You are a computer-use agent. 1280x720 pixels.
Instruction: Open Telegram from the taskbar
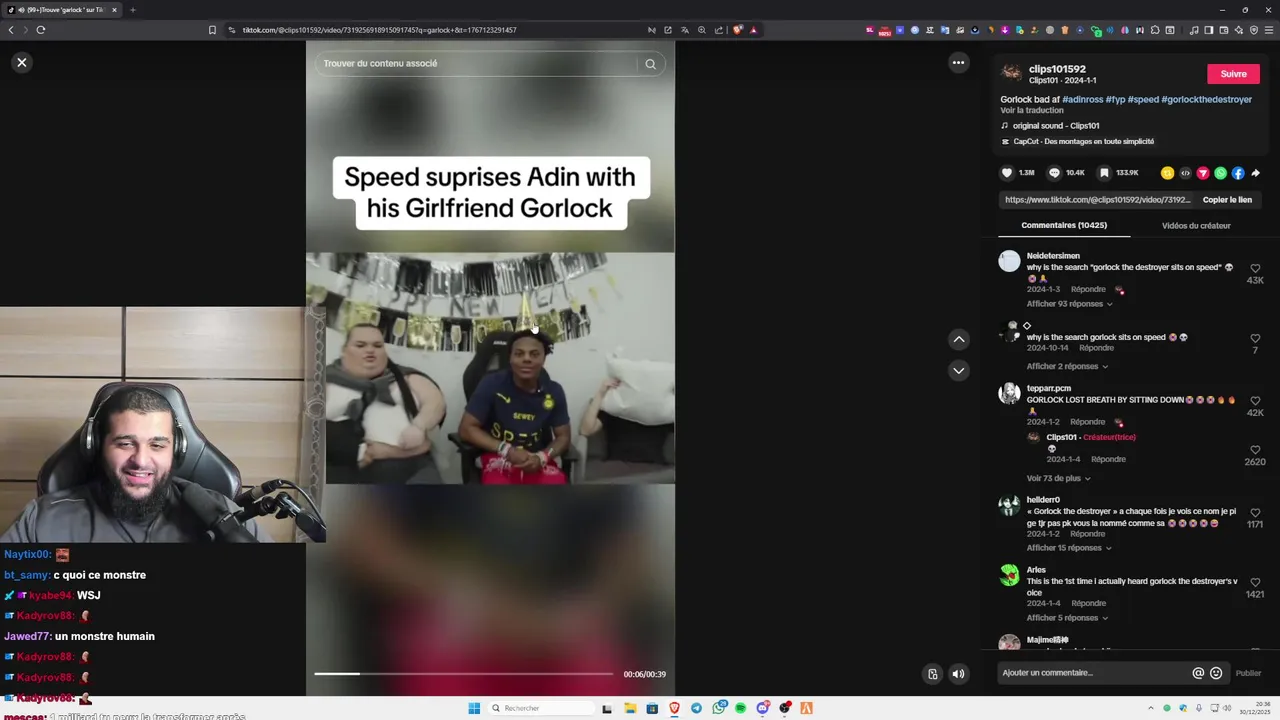coord(696,708)
